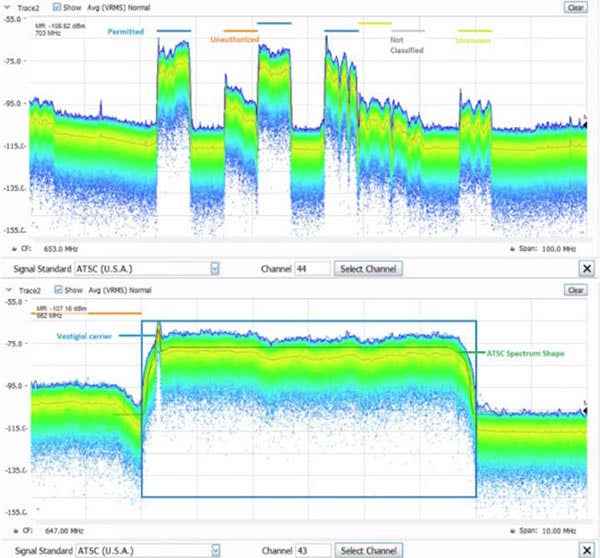The height and width of the screenshot is (558, 600).
Task: Click the 647.00 MHz center frequency value
Action: [x=64, y=531]
